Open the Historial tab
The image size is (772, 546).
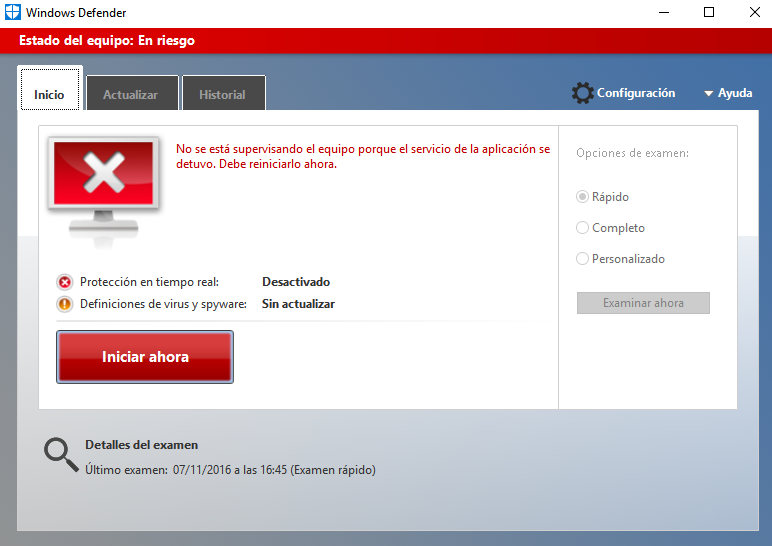[x=224, y=93]
